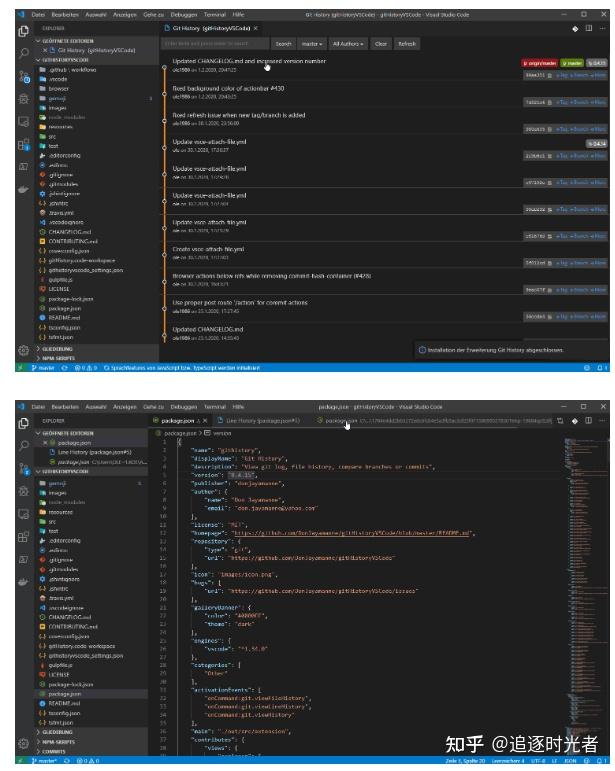Click Git History icon in bottom window toolbar
Screen dimensions: 615x771
(575, 421)
